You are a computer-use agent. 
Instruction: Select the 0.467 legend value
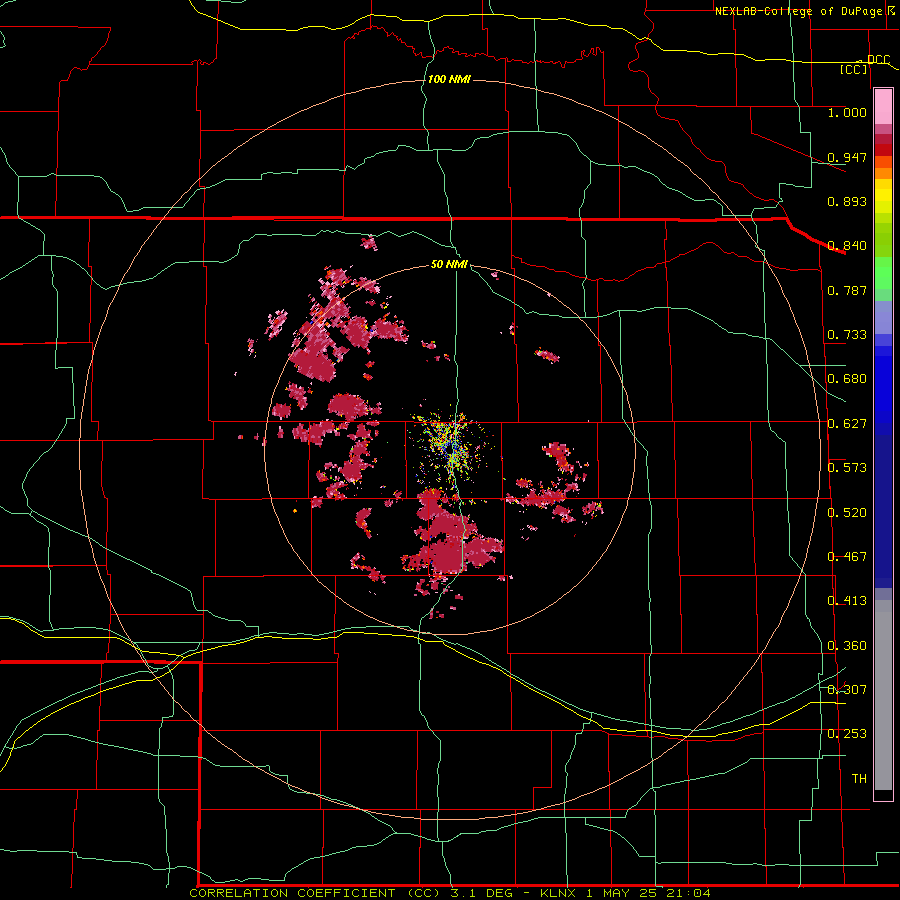tap(847, 557)
